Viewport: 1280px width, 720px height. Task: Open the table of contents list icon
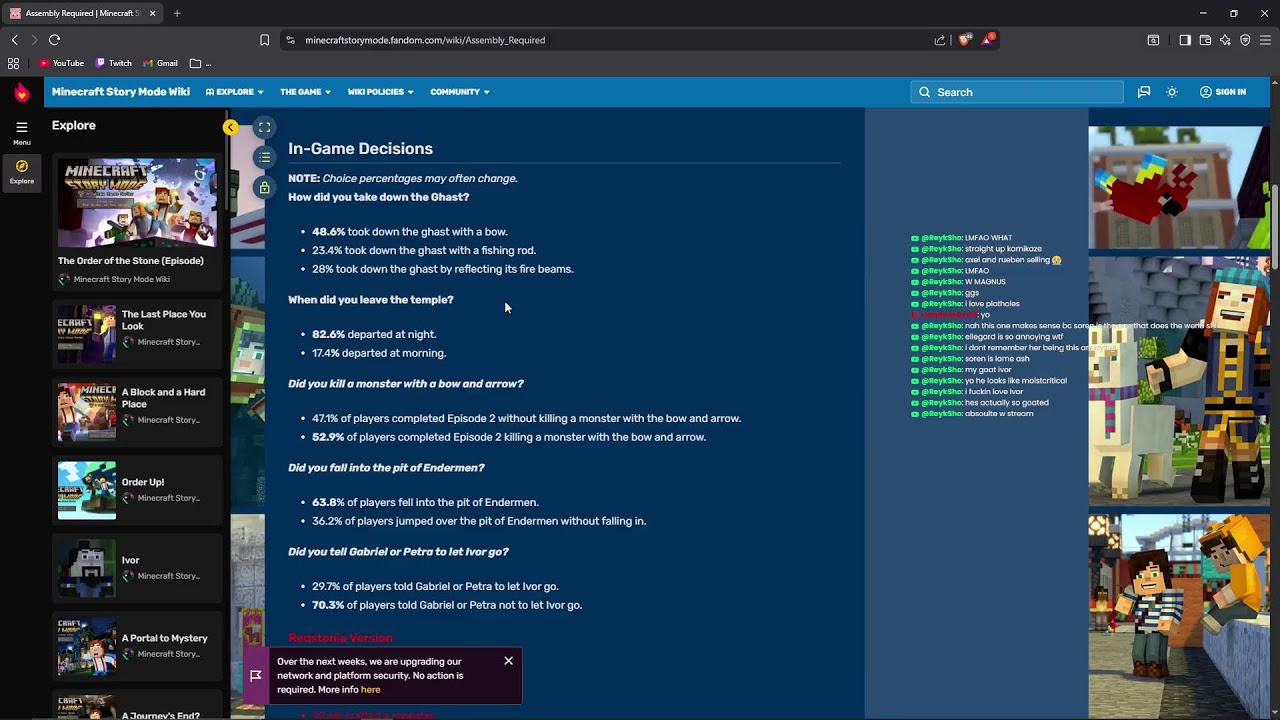click(x=264, y=157)
